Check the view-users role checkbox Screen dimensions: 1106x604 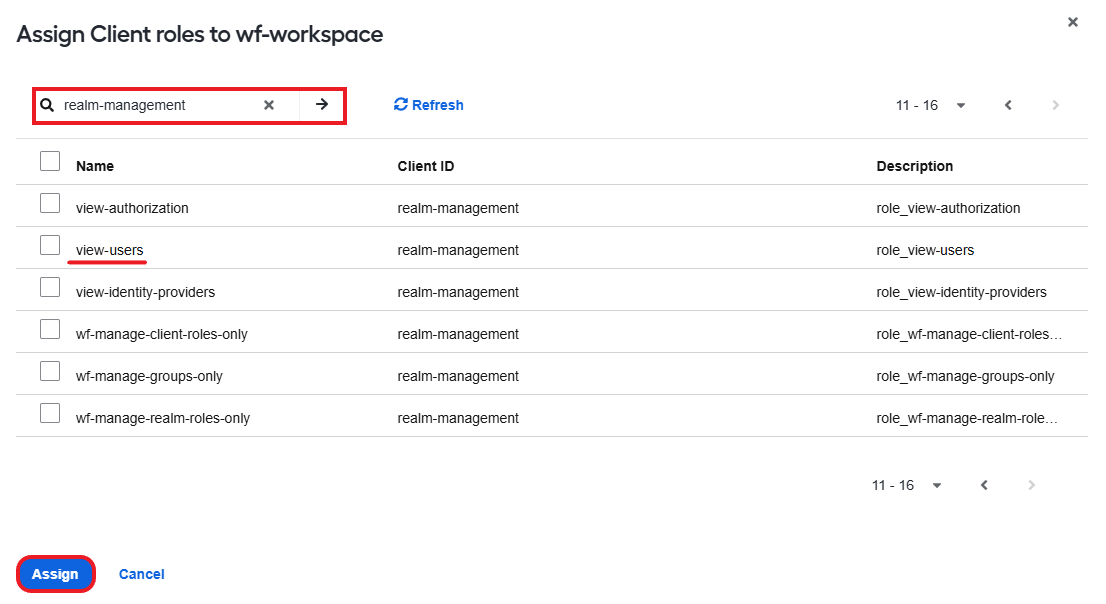pos(50,245)
